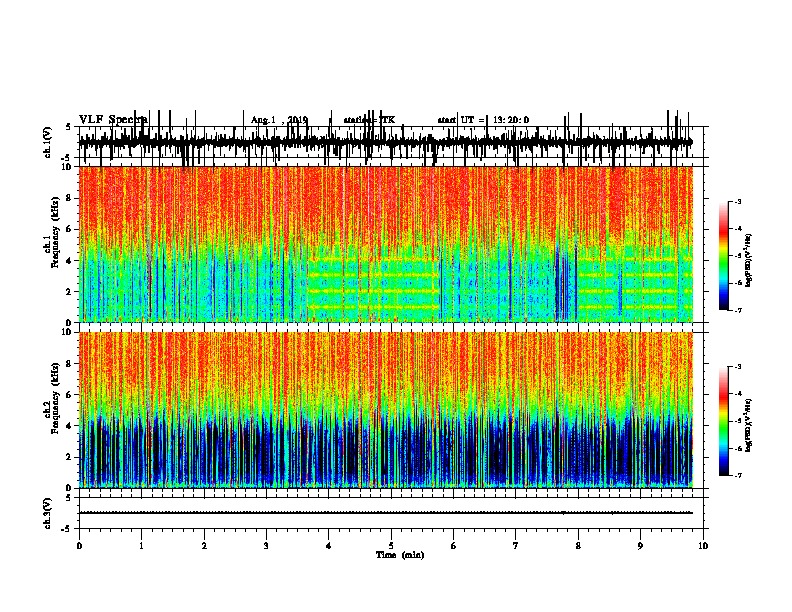This screenshot has width=792, height=612.
Task: Click the 'Time (min)' x-axis label
Action: coord(400,555)
